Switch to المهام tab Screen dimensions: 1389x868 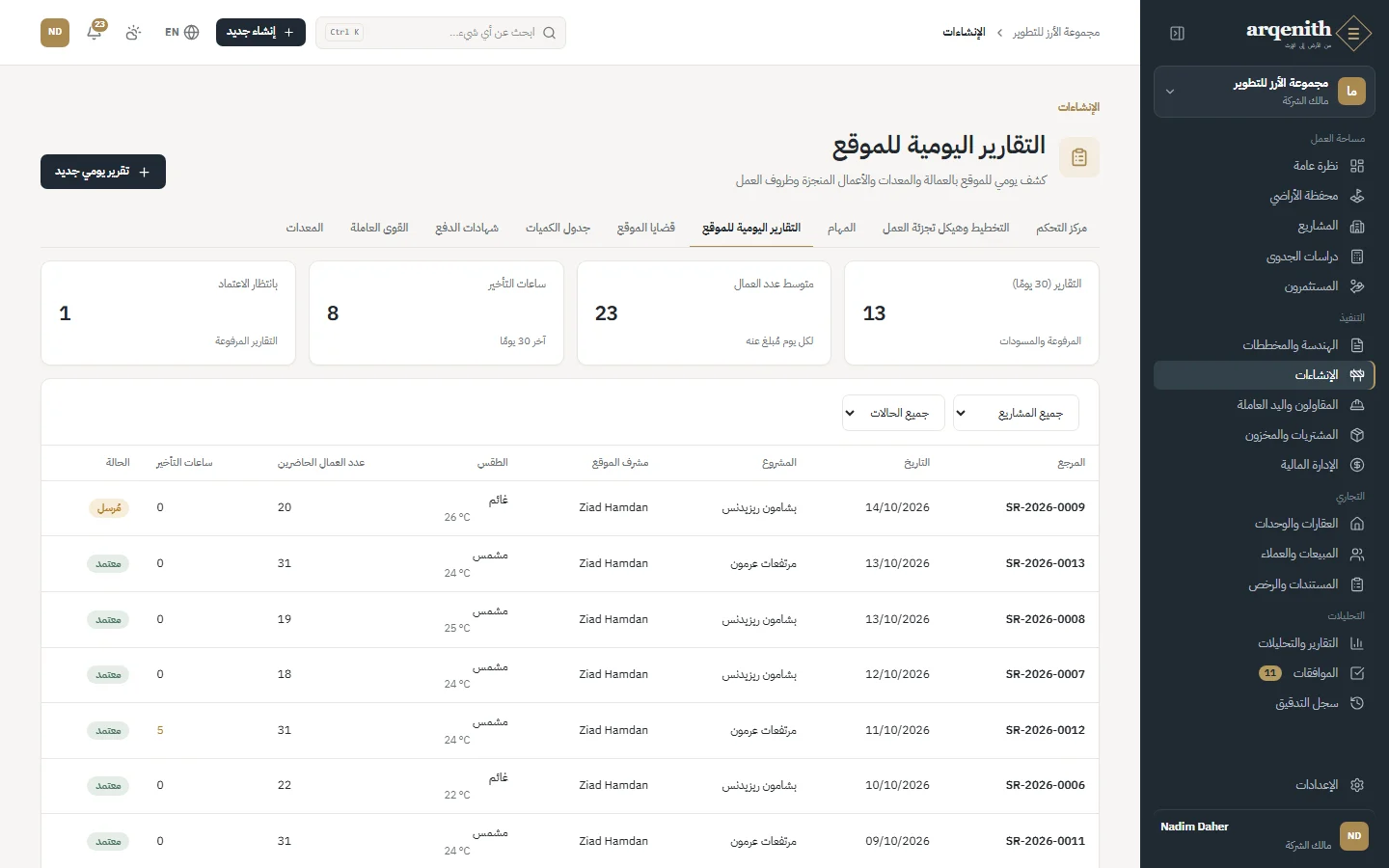point(841,228)
